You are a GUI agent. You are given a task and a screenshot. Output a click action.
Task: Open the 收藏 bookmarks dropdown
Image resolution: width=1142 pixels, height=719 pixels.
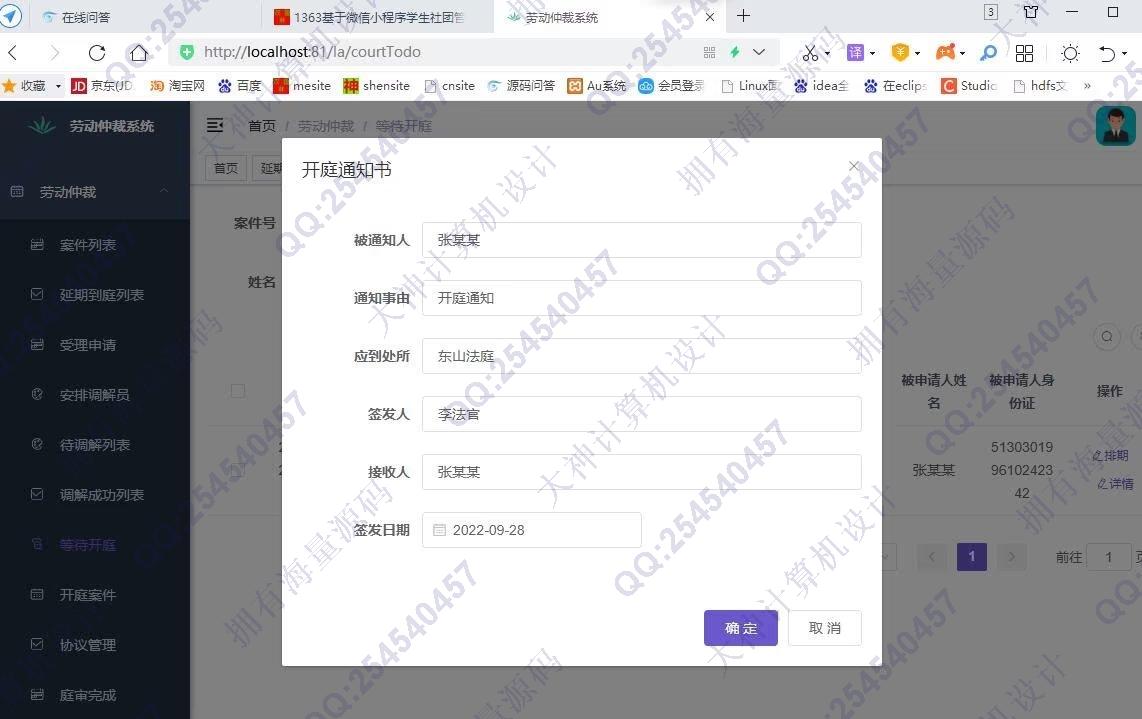point(33,86)
